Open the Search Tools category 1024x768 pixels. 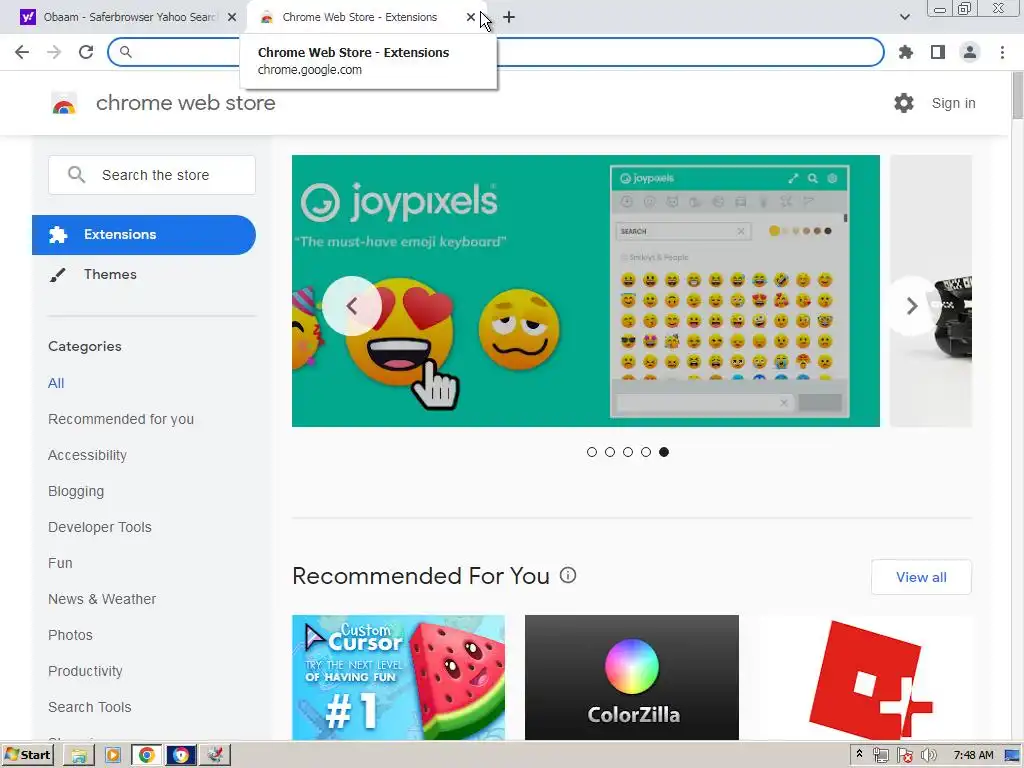point(89,707)
